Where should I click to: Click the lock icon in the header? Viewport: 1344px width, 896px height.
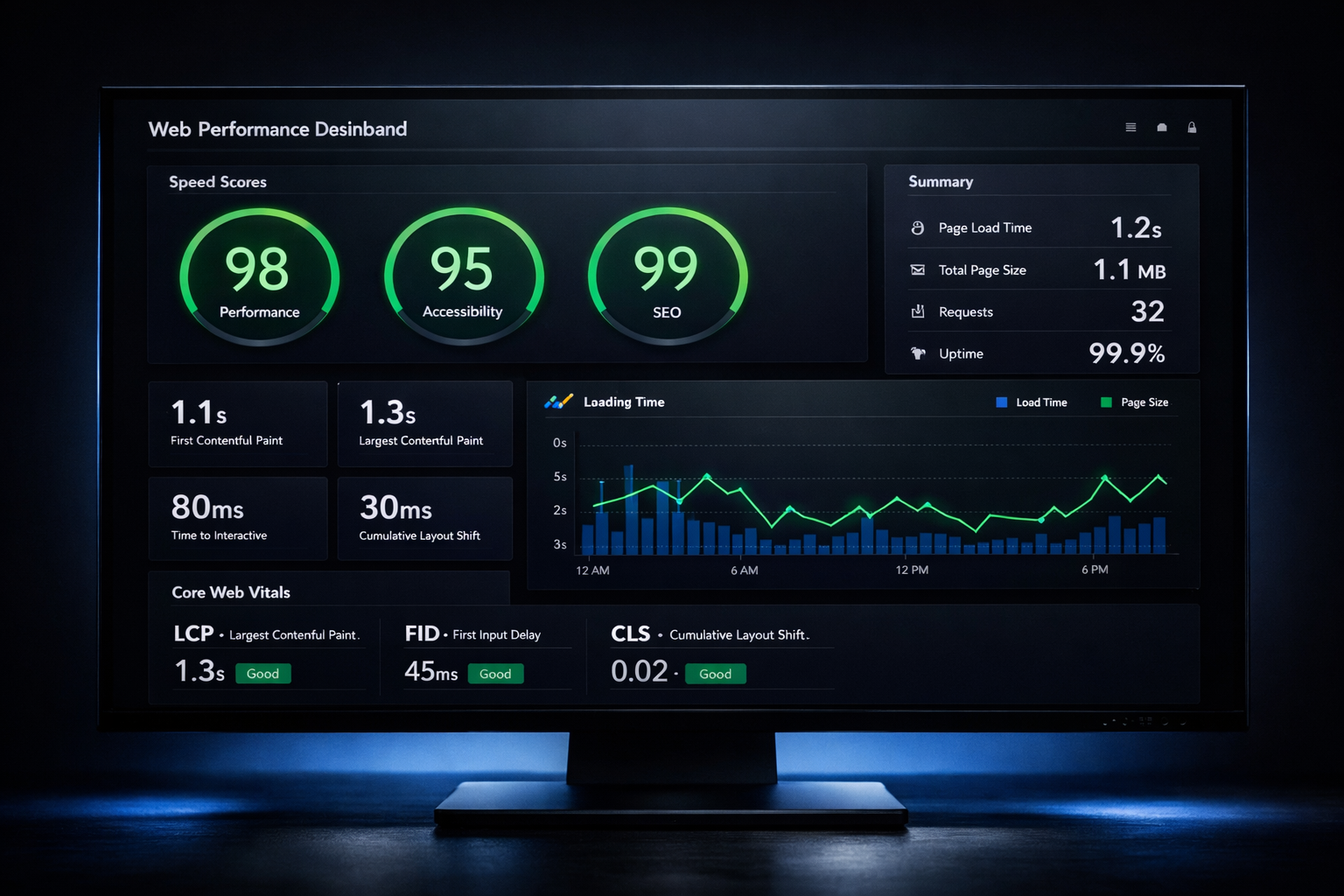tap(1192, 127)
